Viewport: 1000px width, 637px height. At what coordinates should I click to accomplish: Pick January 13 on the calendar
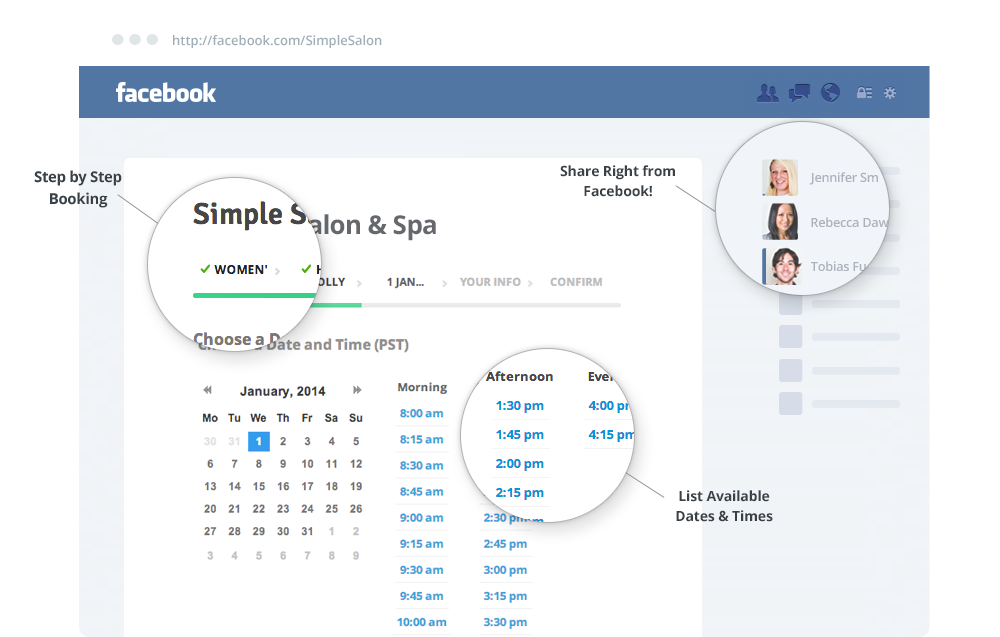point(210,486)
